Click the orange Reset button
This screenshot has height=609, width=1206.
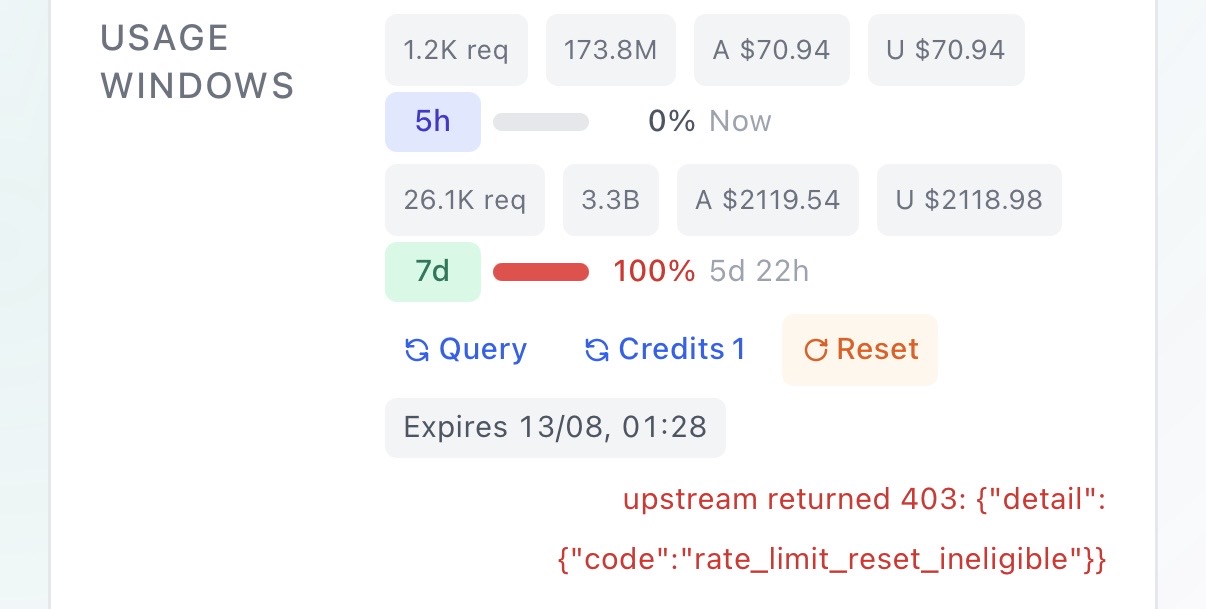pos(860,350)
